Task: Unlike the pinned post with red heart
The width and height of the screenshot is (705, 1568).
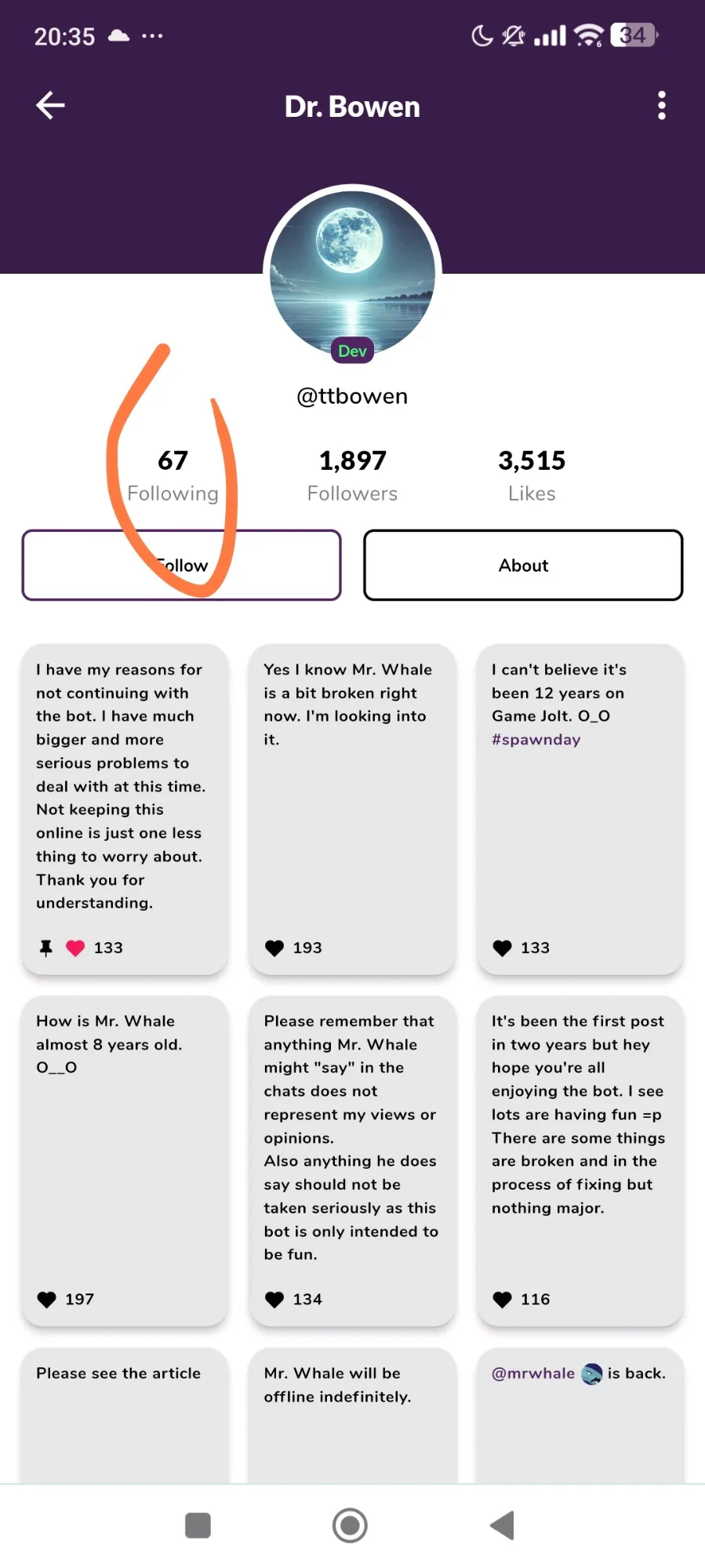Action: click(x=75, y=948)
